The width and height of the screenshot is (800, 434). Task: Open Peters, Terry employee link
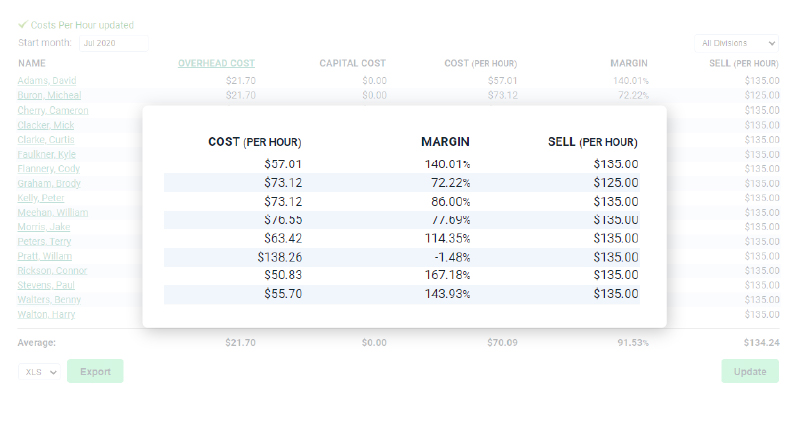click(44, 241)
